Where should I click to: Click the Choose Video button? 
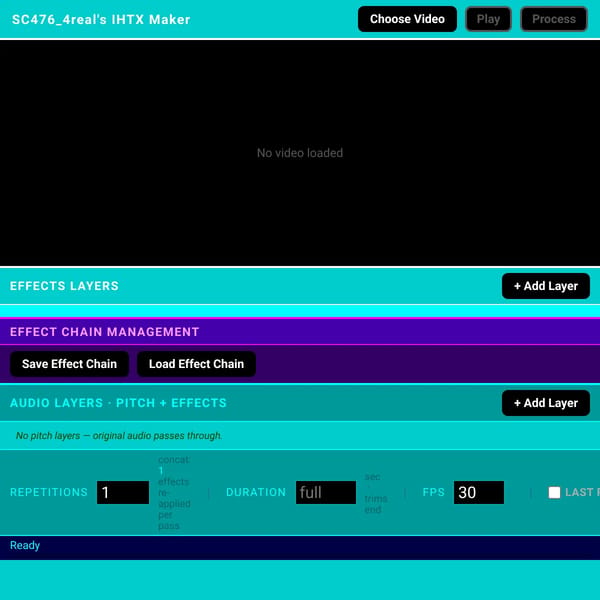click(407, 19)
